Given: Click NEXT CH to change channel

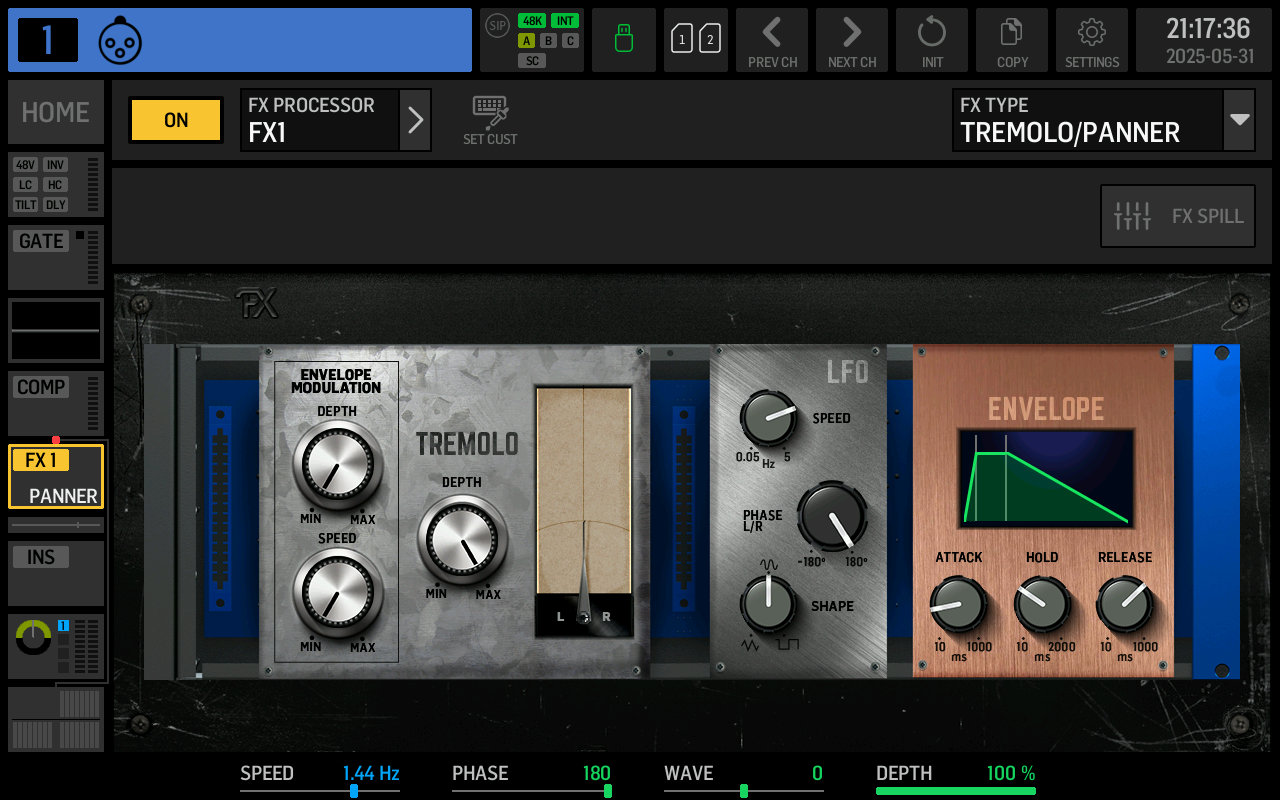Looking at the screenshot, I should point(851,40).
